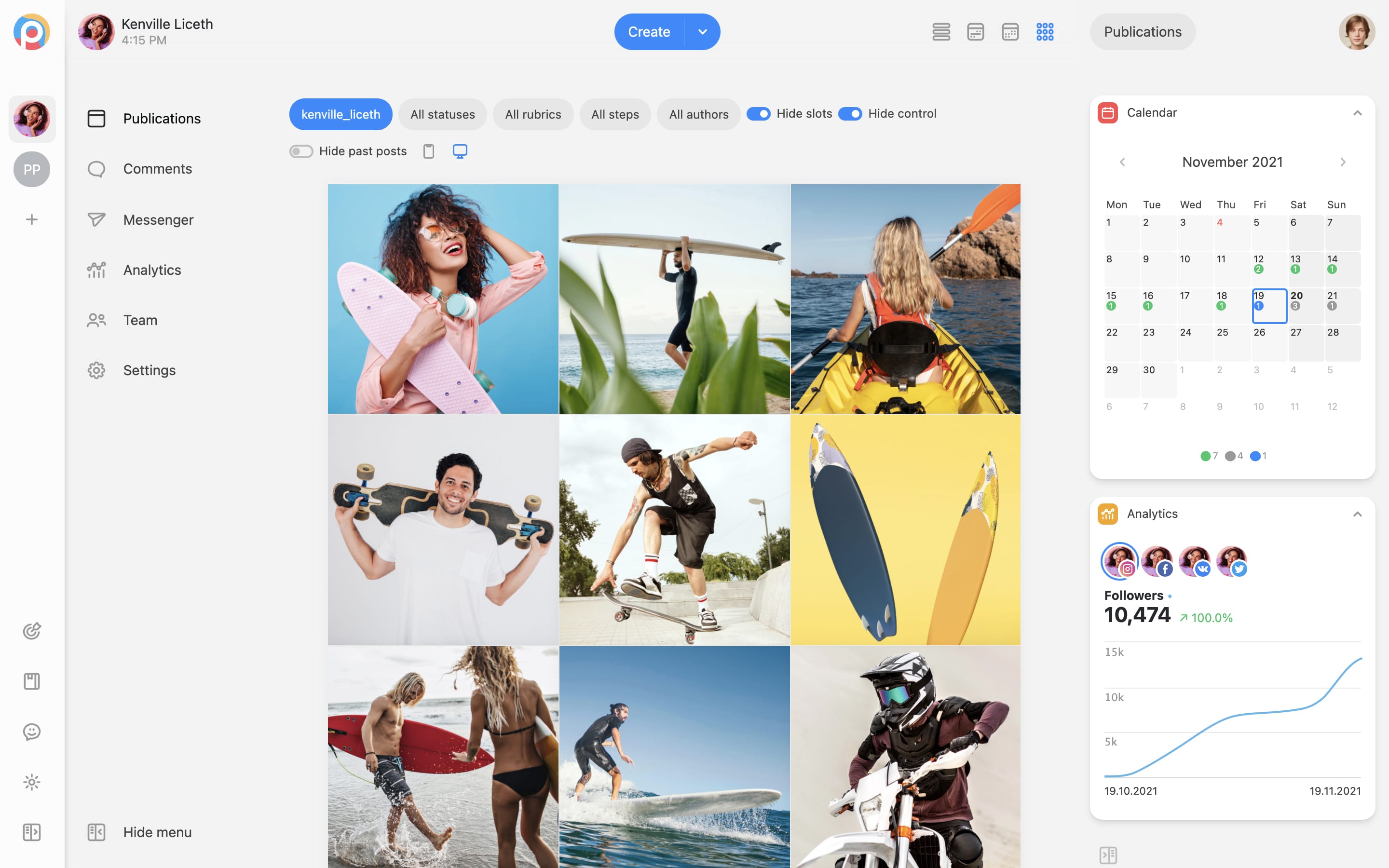Open Publications in side menu
The height and width of the screenshot is (868, 1389).
click(x=144, y=119)
